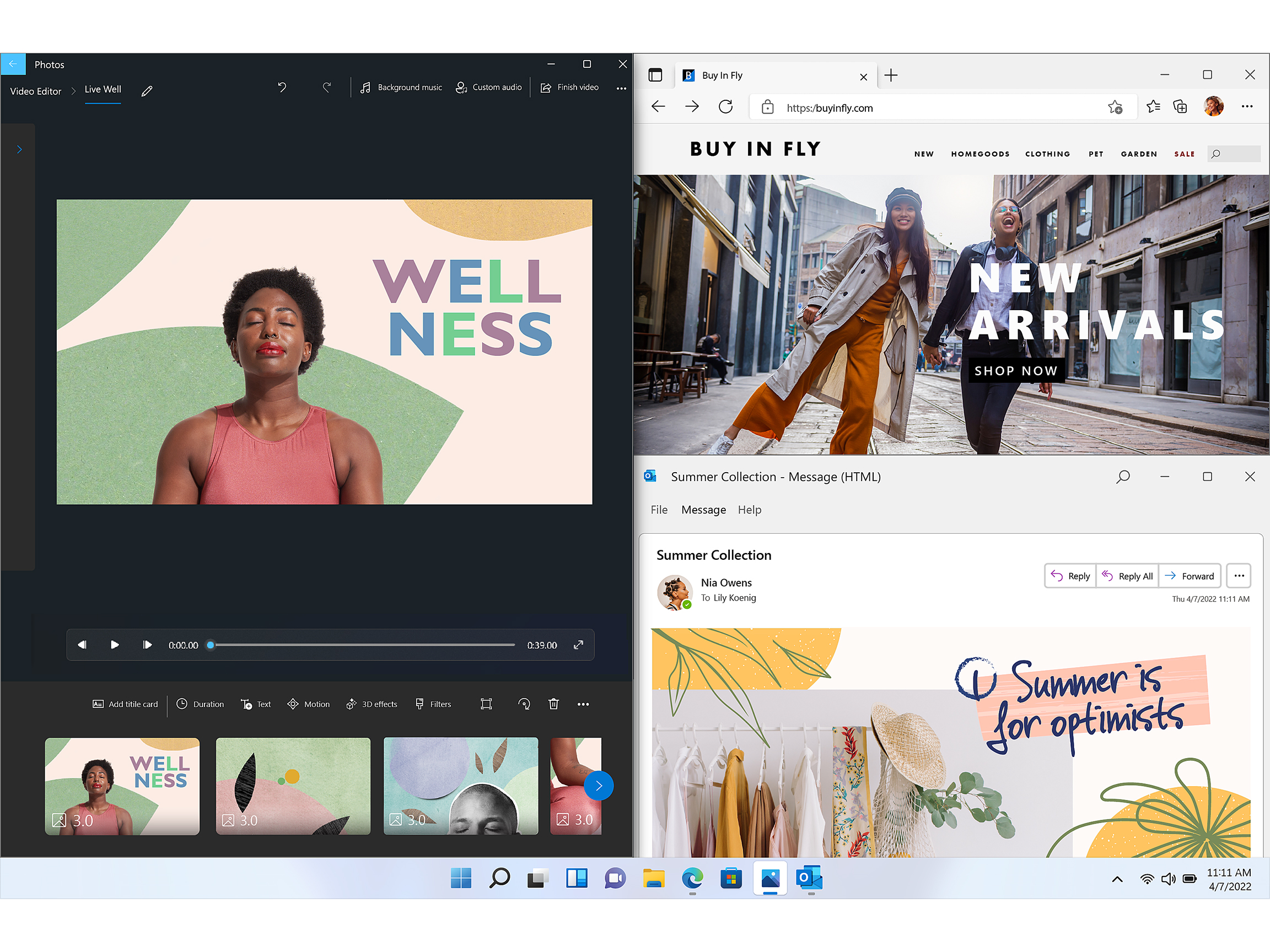This screenshot has width=1270, height=952.
Task: Select CLOTHING in Buy In Fly navigation
Action: (1047, 154)
